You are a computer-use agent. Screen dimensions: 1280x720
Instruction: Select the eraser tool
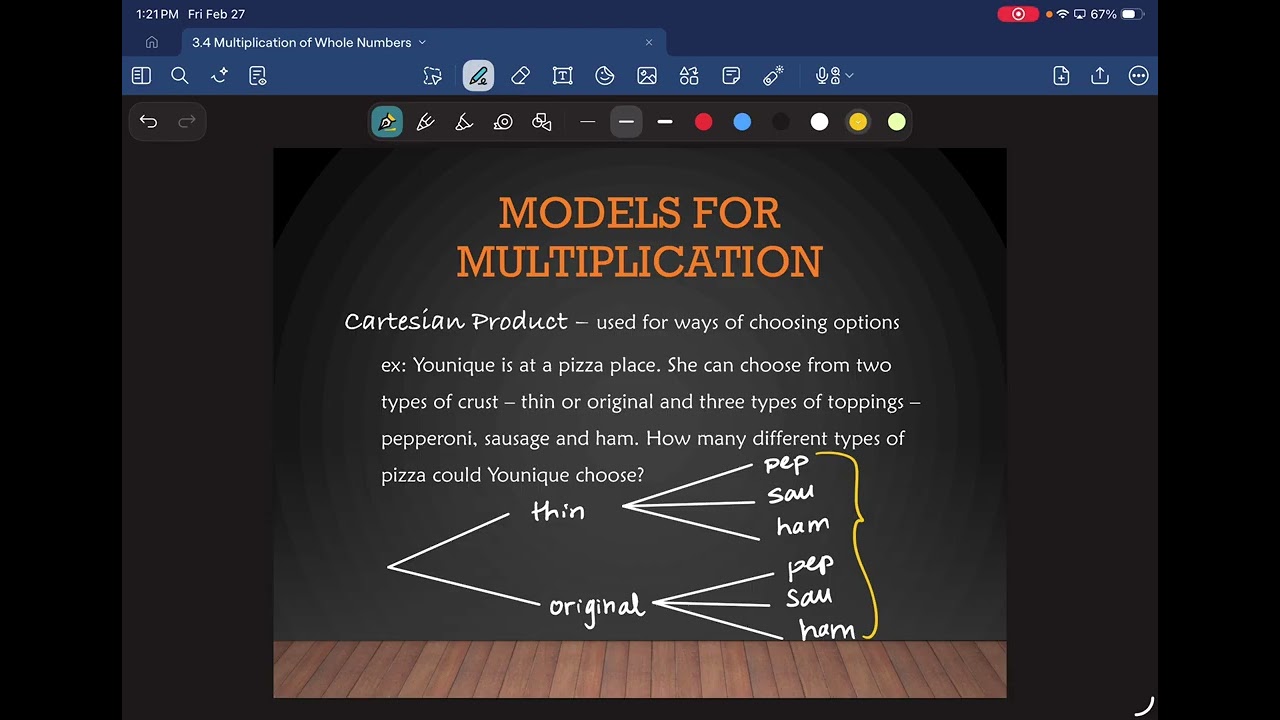(520, 76)
